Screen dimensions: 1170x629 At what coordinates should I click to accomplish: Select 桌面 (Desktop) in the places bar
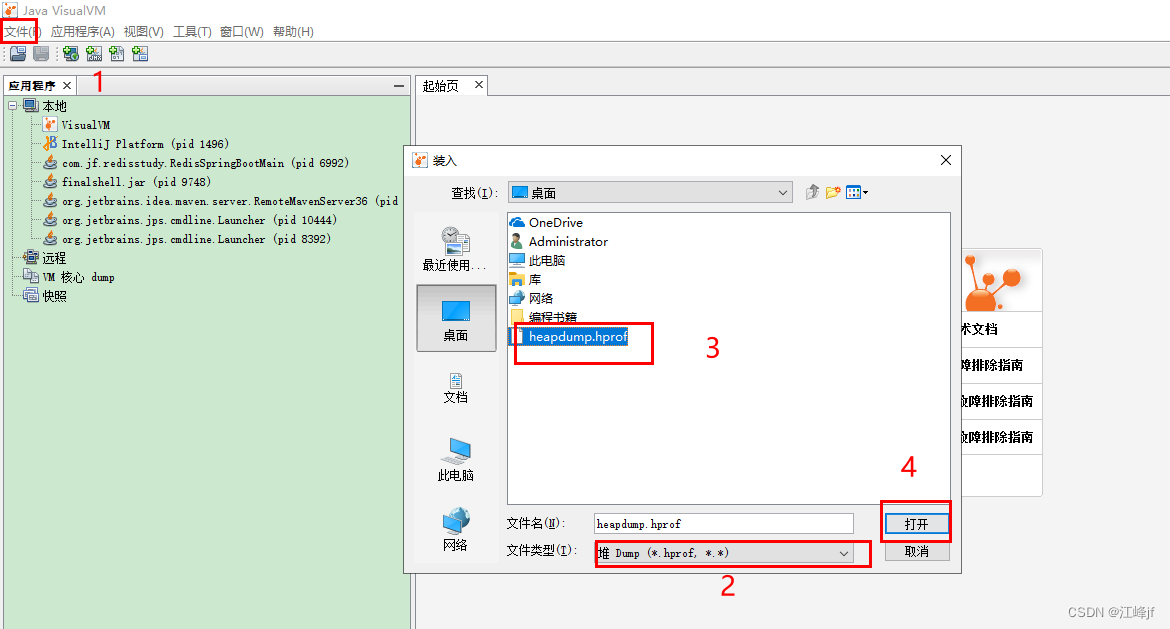tap(455, 319)
